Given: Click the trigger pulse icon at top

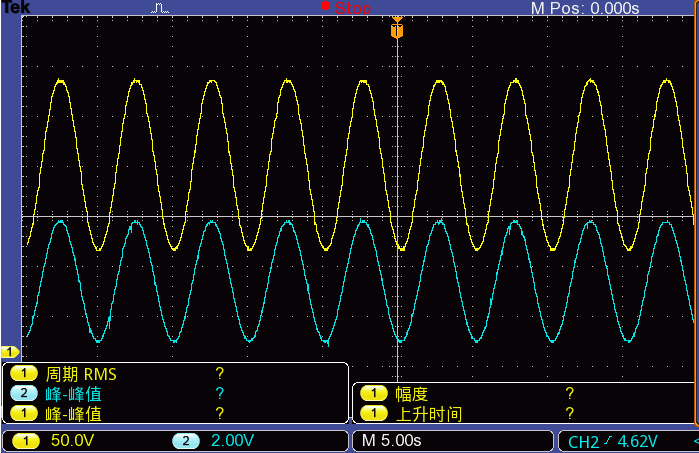Looking at the screenshot, I should point(160,8).
